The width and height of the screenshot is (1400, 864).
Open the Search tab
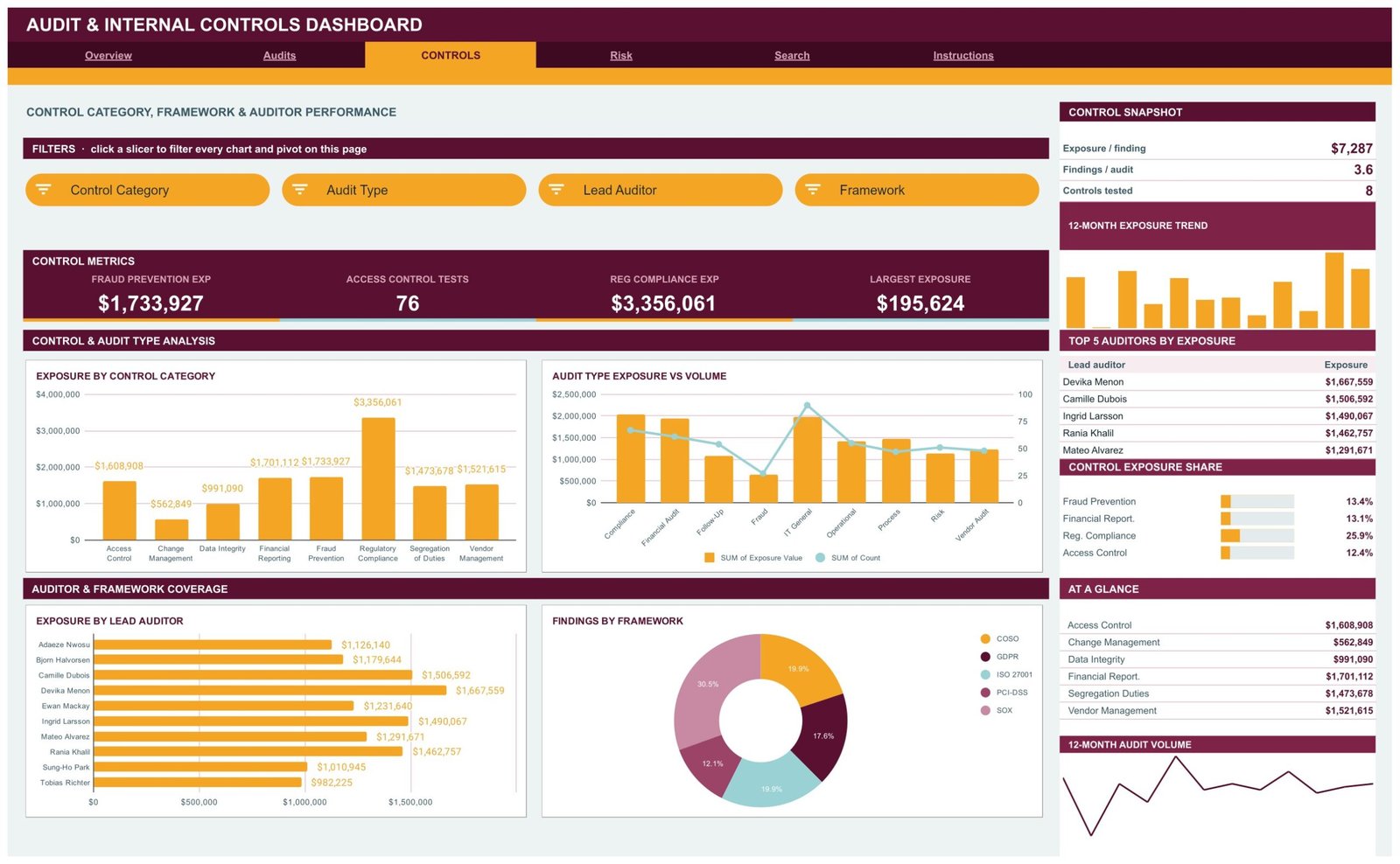pyautogui.click(x=792, y=55)
